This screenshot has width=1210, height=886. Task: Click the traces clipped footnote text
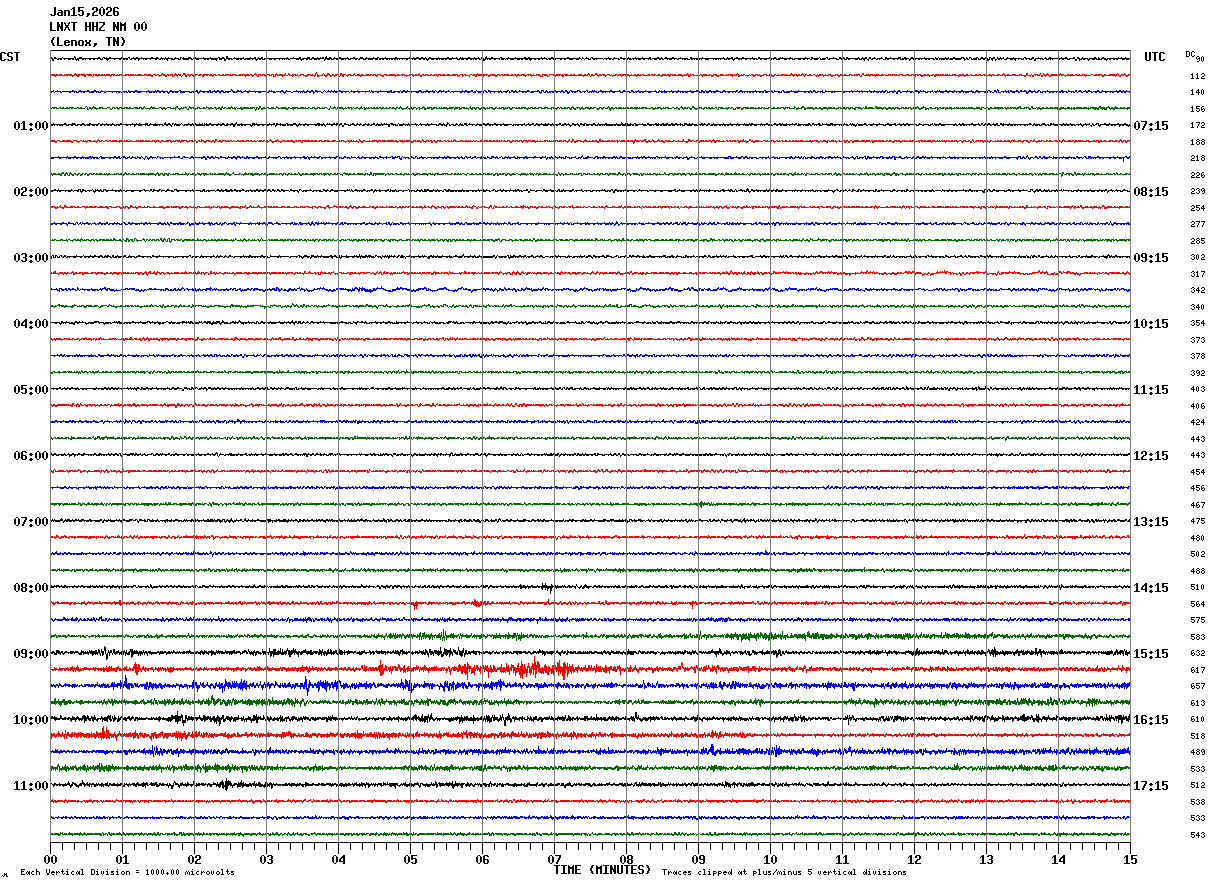[784, 873]
